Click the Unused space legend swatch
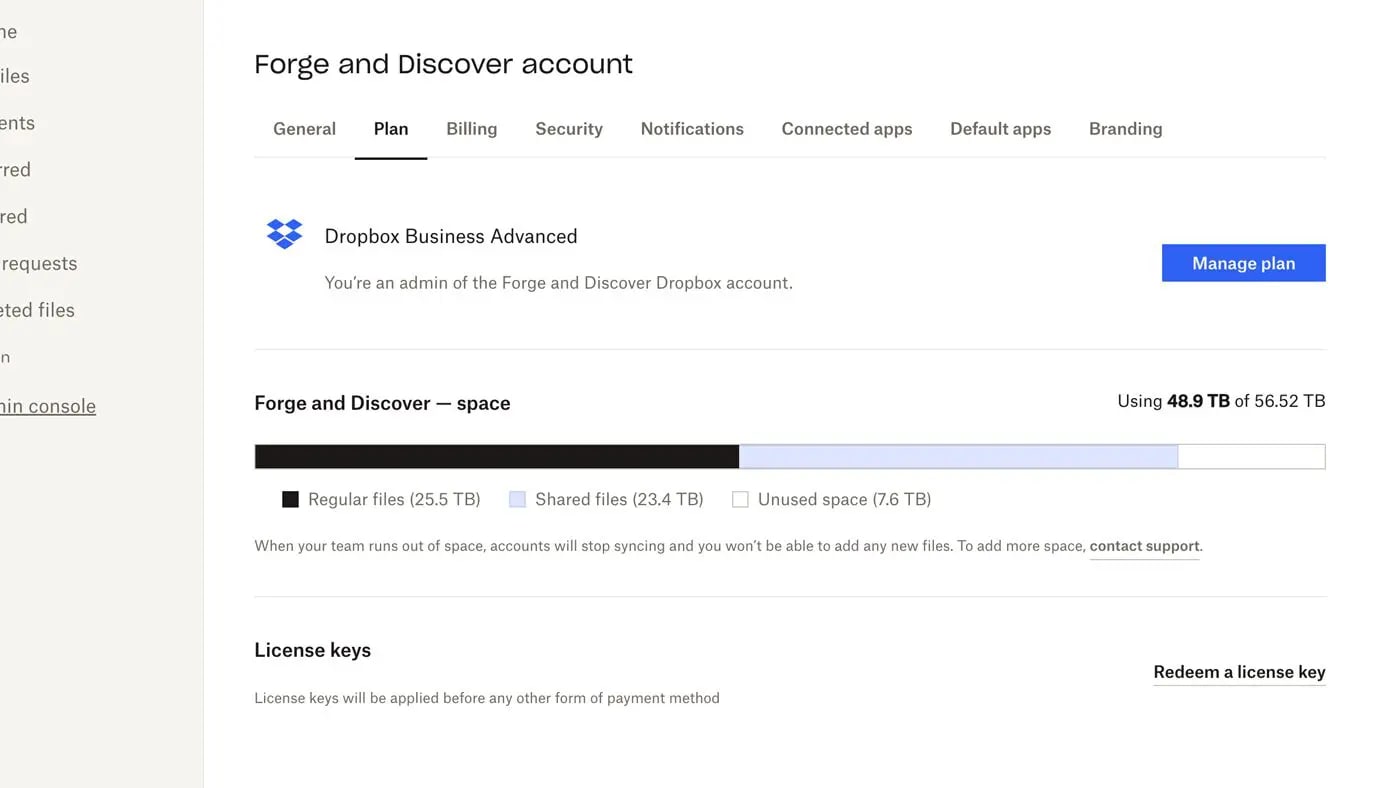 pos(740,498)
